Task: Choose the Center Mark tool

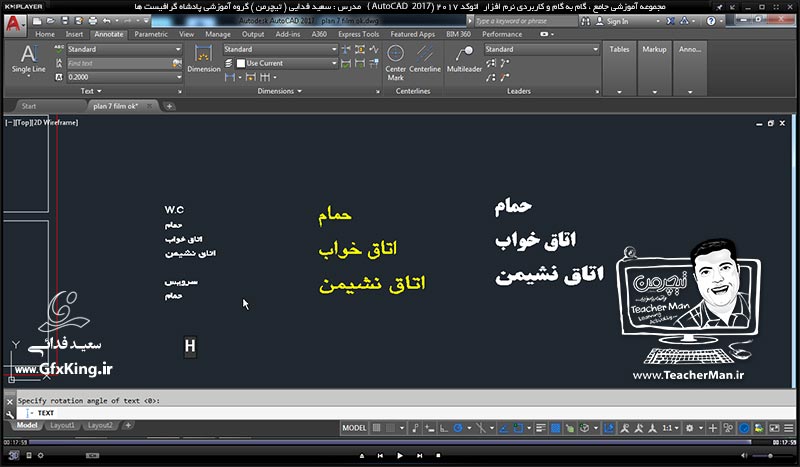Action: [395, 63]
